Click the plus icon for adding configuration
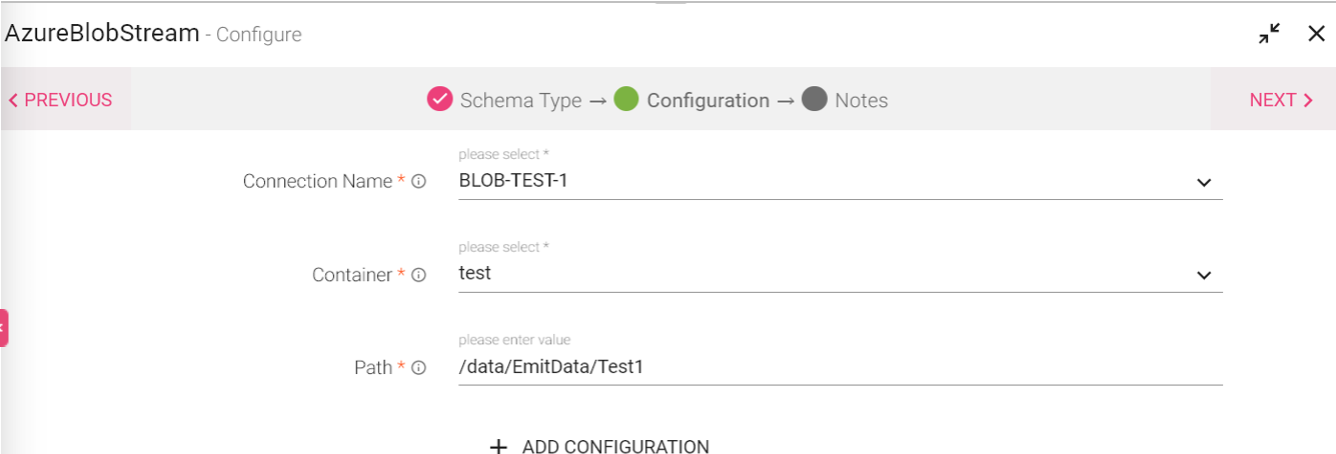 pyautogui.click(x=499, y=447)
